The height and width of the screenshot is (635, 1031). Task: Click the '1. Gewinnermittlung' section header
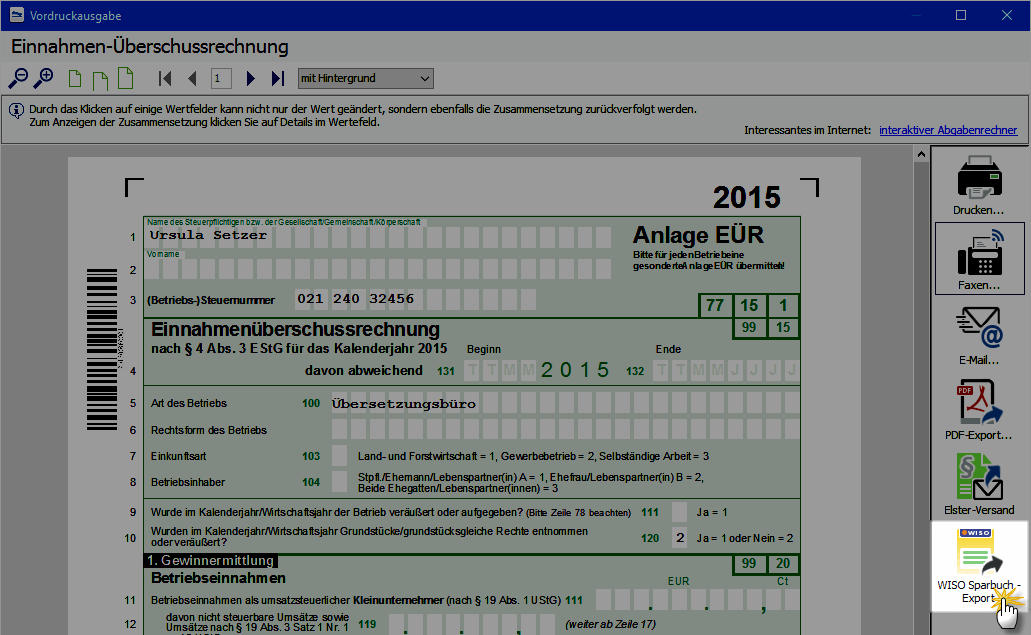210,561
